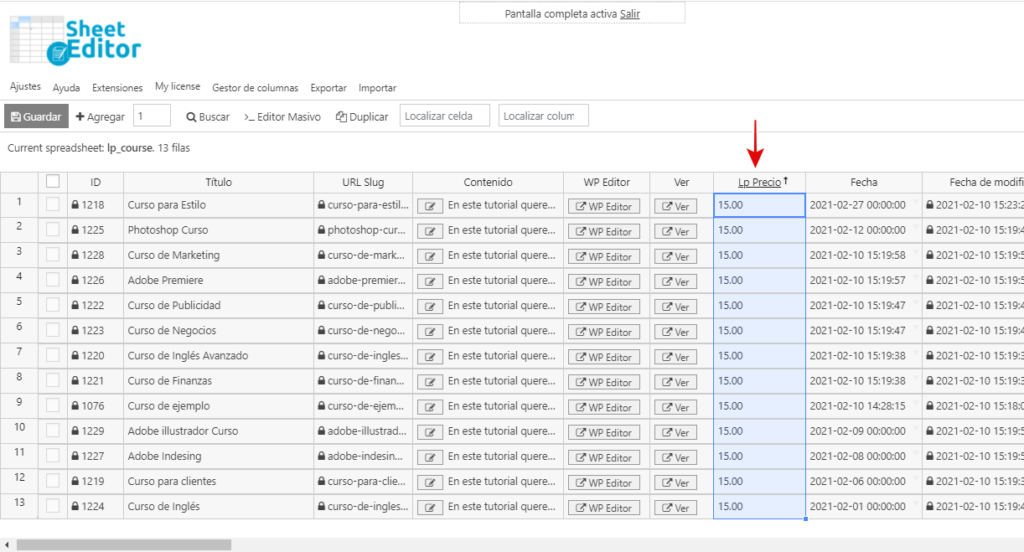Select the Adobe Premiere row checkbox

click(53, 280)
